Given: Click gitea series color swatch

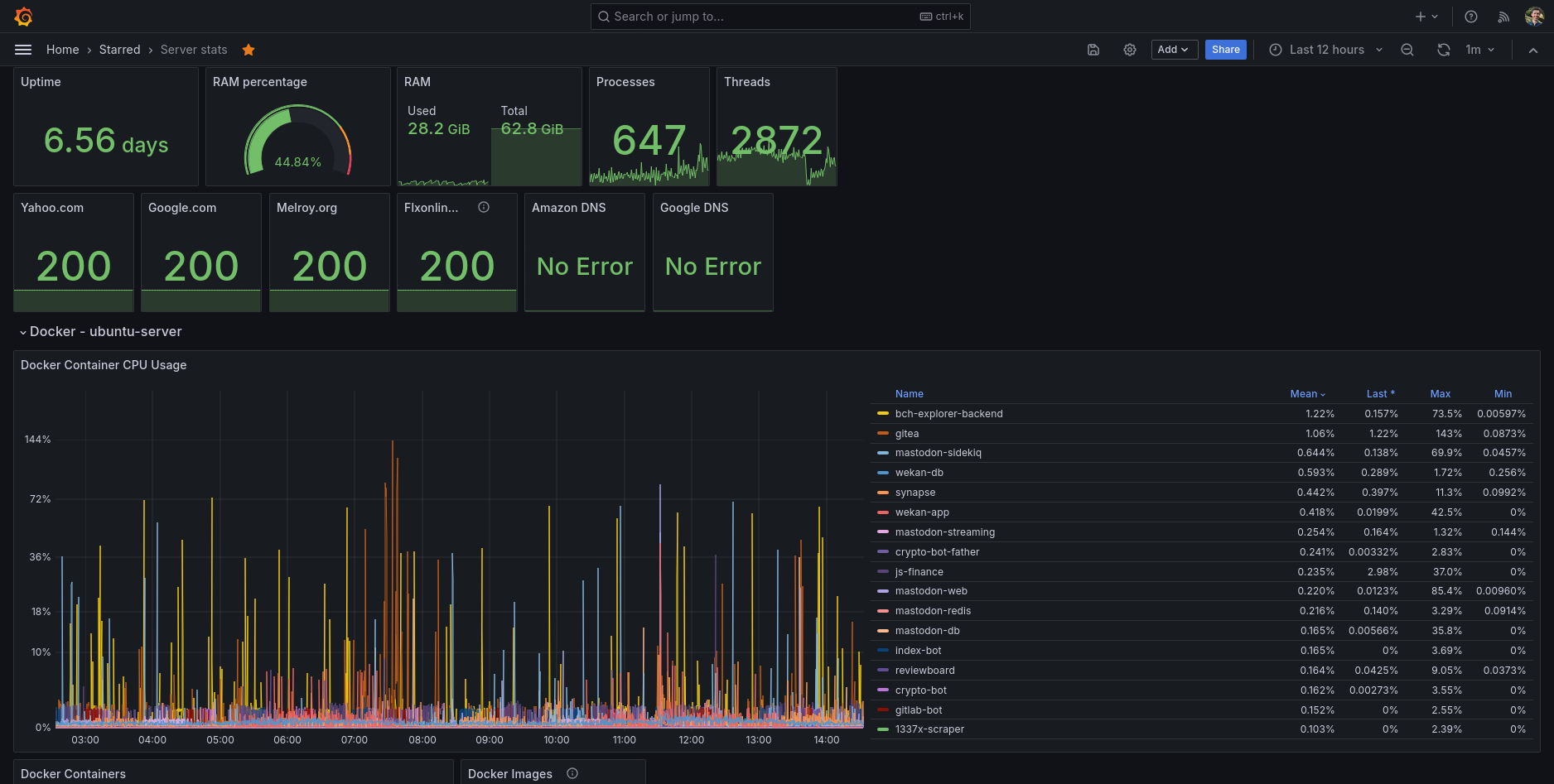Looking at the screenshot, I should [x=883, y=434].
